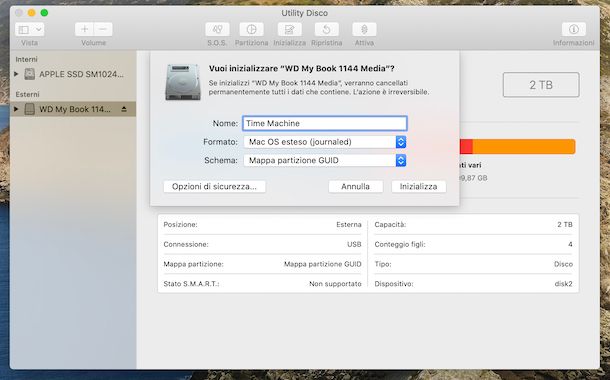The image size is (610, 380).
Task: Click the APPLE SSD disk icon
Action: click(x=30, y=74)
